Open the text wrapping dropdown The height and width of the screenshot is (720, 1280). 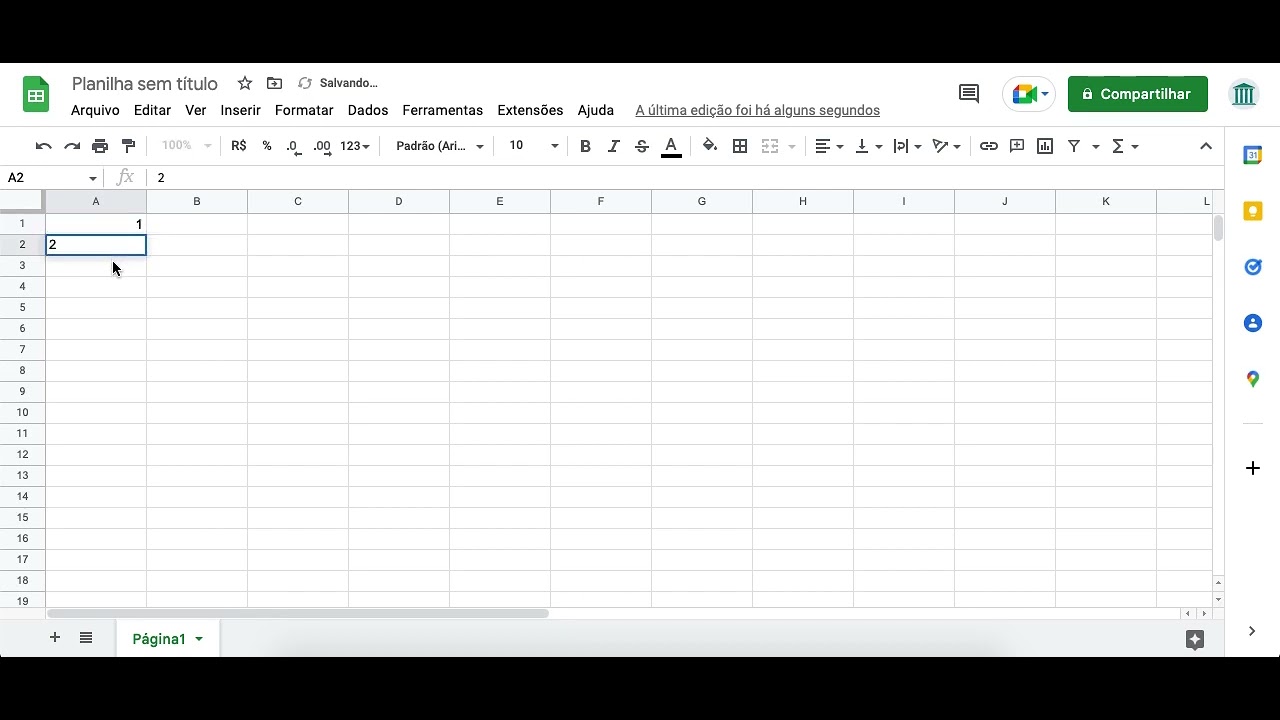907,146
